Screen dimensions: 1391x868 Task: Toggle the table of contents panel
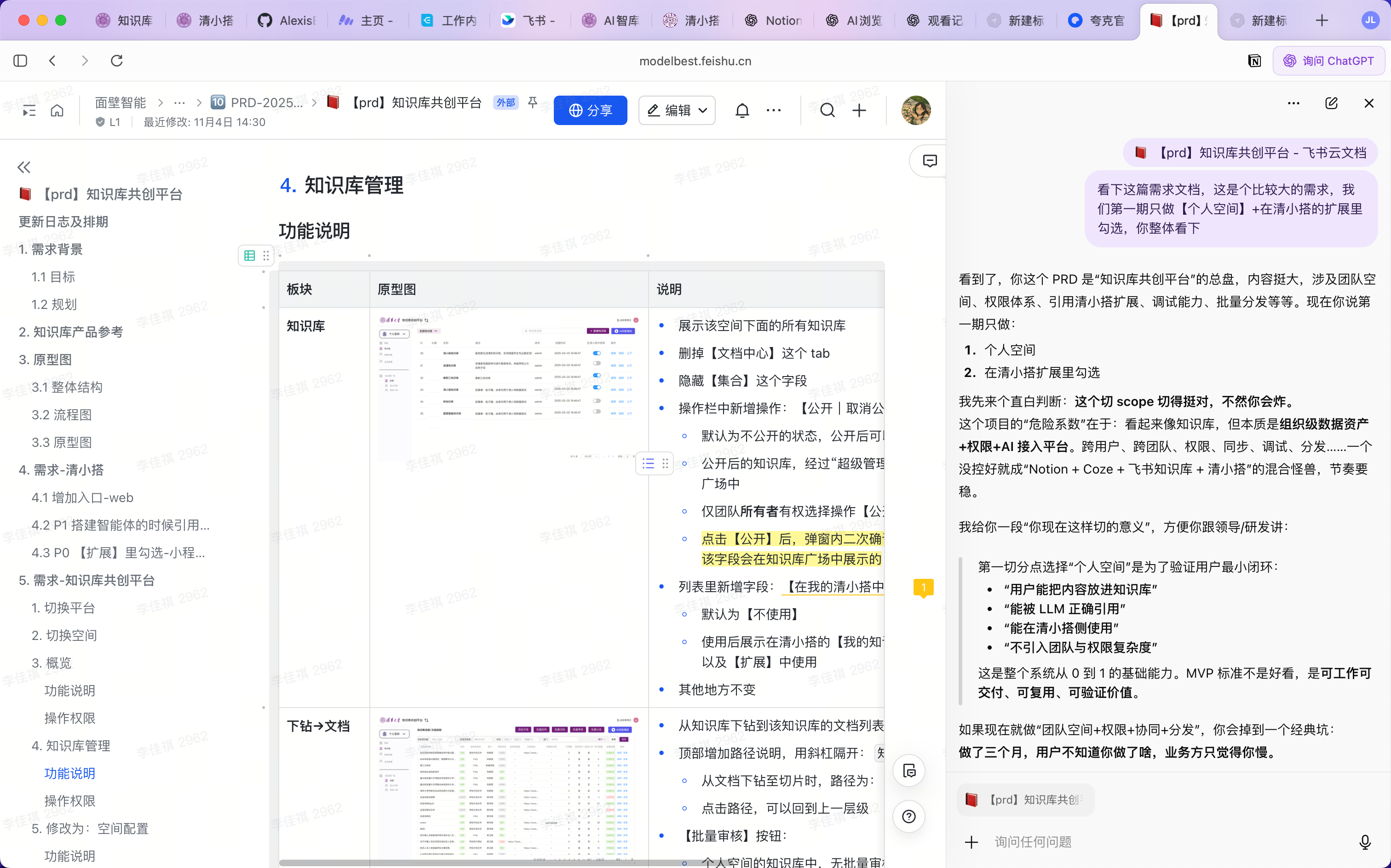[28, 111]
